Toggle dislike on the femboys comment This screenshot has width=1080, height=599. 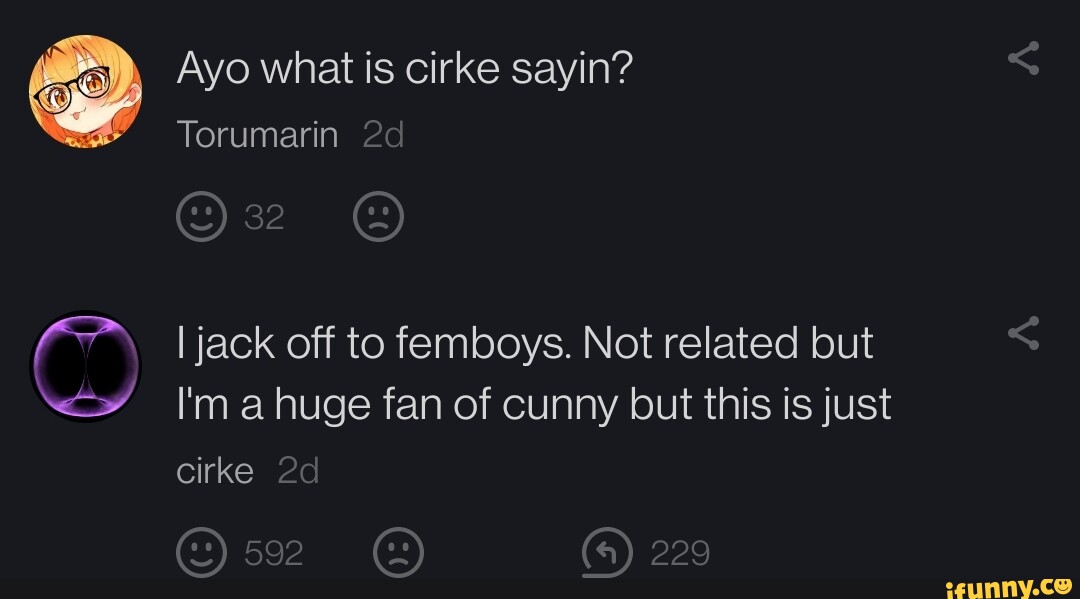[398, 551]
